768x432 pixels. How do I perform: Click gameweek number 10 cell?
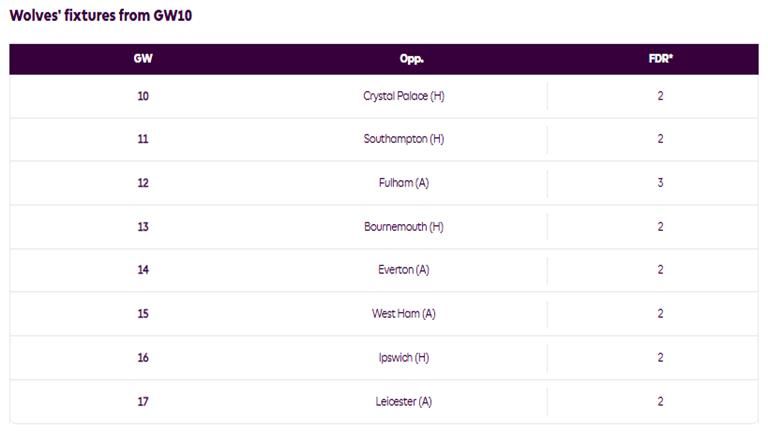(142, 96)
